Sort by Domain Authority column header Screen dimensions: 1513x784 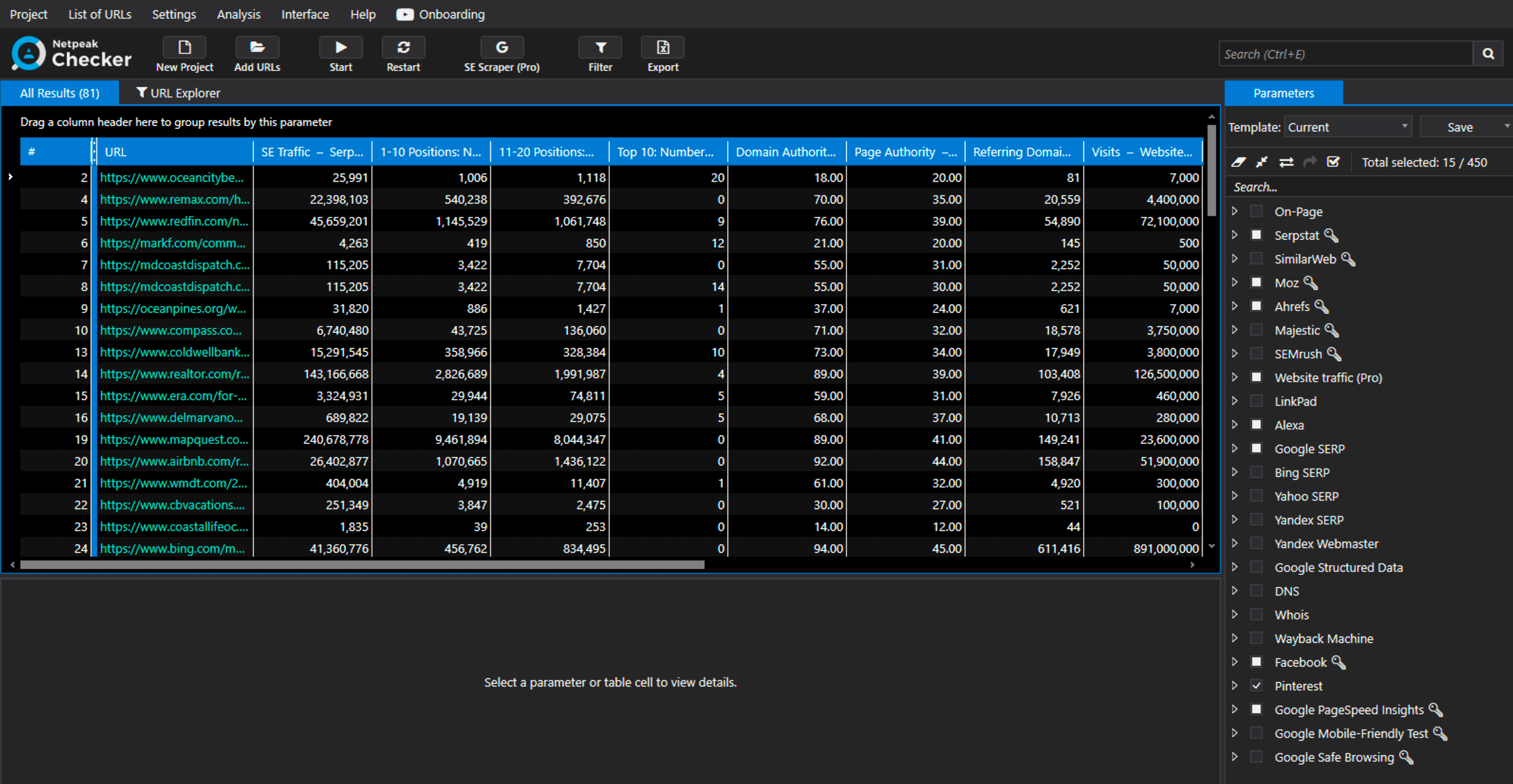(786, 152)
